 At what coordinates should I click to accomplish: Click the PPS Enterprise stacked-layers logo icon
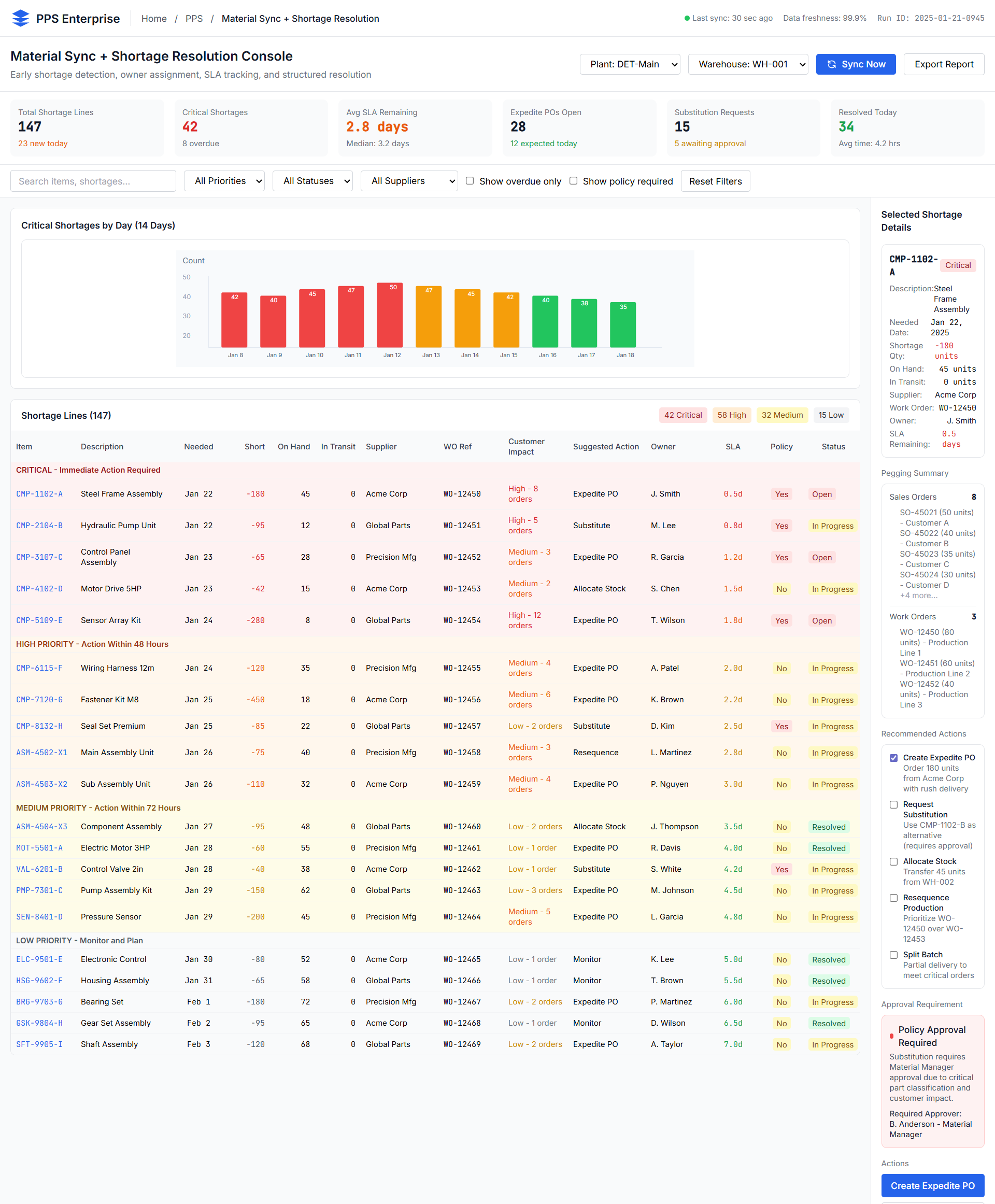tap(20, 18)
